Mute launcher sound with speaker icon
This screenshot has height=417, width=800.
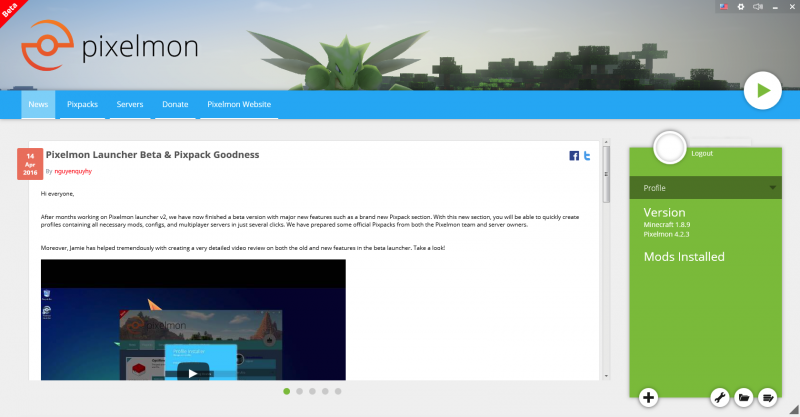click(758, 7)
